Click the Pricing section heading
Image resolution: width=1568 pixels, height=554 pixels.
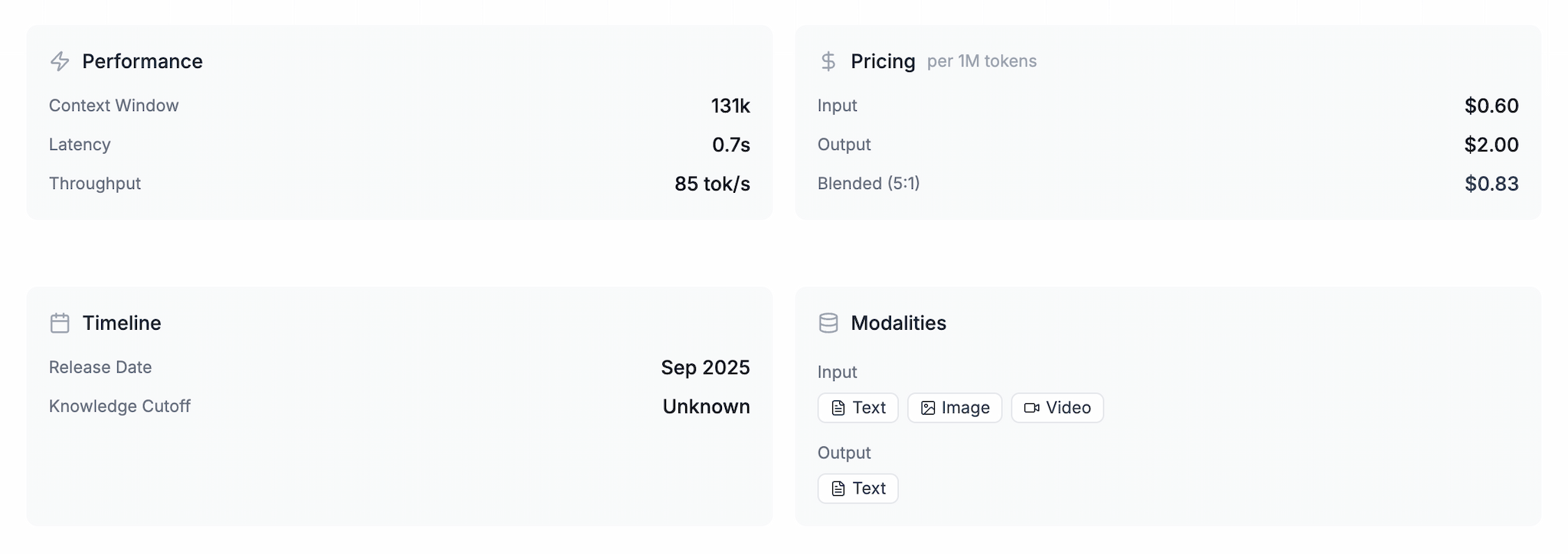[883, 61]
